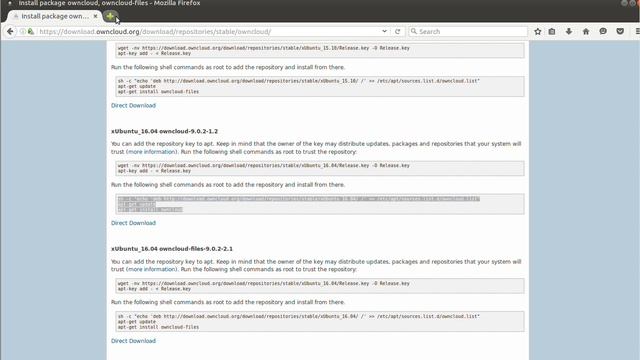
Task: Open a new tab with the plus button
Action: click(110, 16)
